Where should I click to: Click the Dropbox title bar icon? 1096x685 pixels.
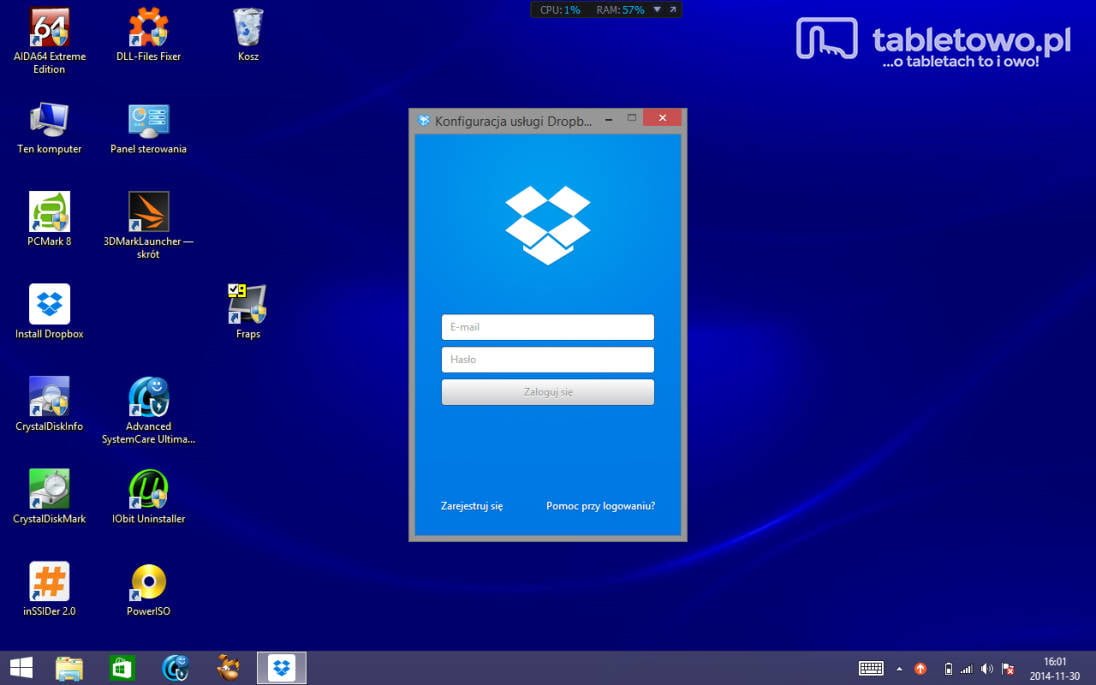(424, 120)
